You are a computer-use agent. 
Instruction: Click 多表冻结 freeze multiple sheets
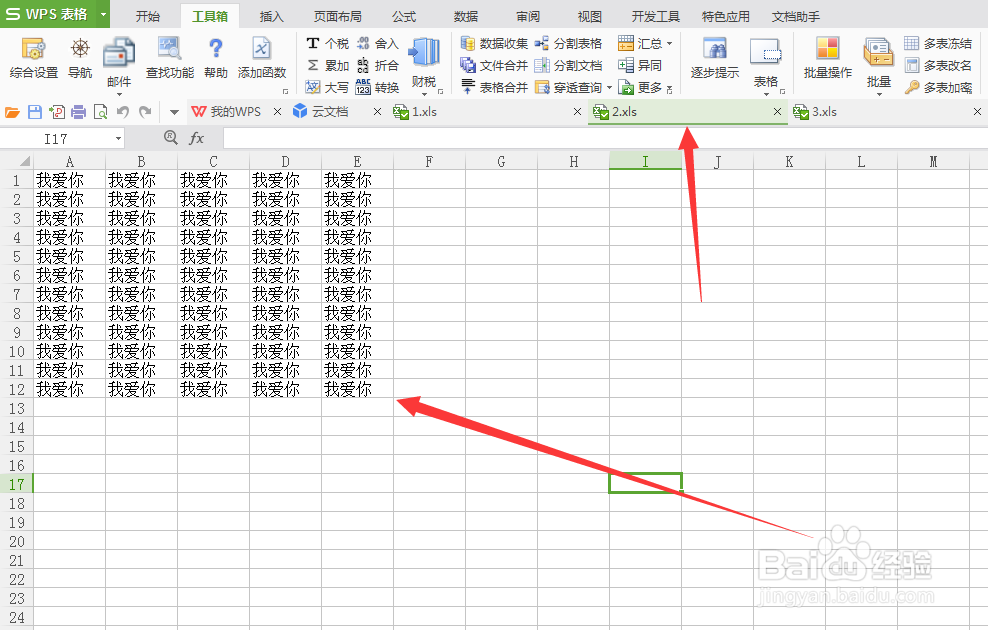coord(938,43)
